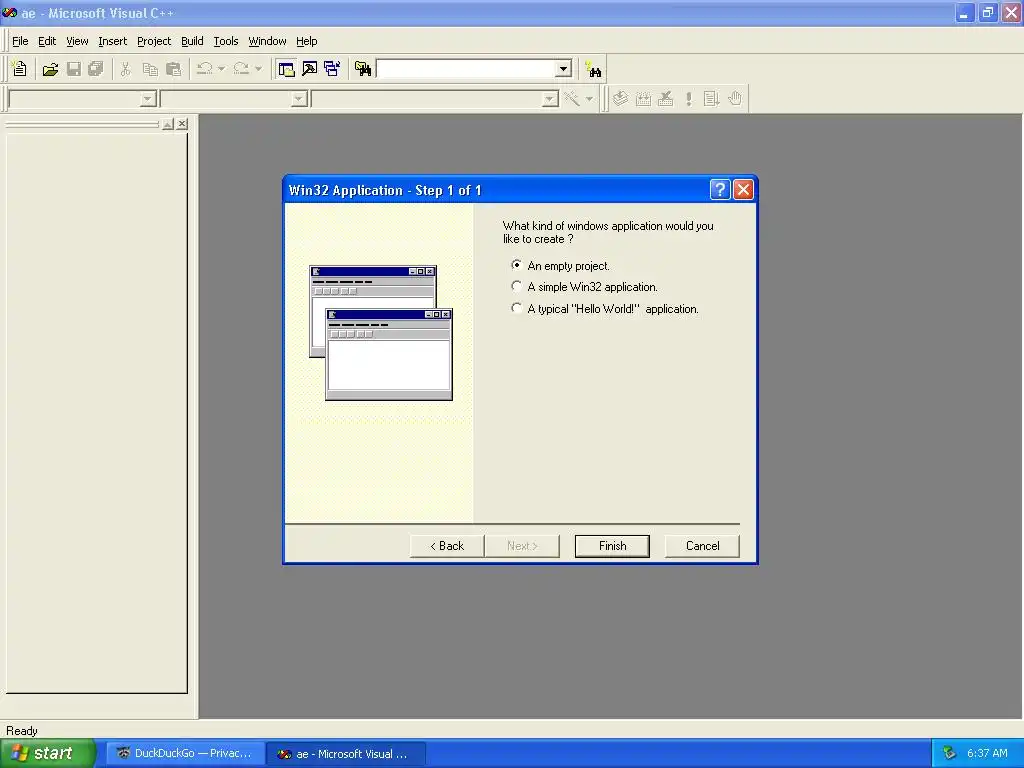Viewport: 1024px width, 768px height.
Task: Toggle the Output window icon
Action: (310, 69)
